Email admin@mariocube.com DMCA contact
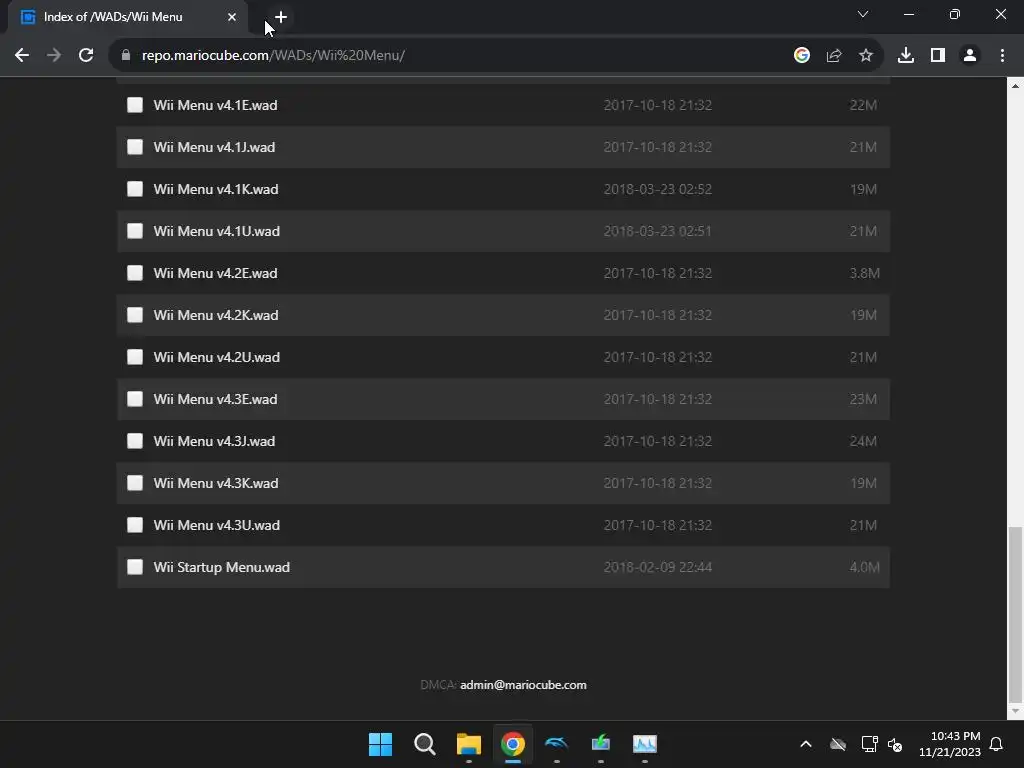Viewport: 1024px width, 768px height. coord(523,685)
